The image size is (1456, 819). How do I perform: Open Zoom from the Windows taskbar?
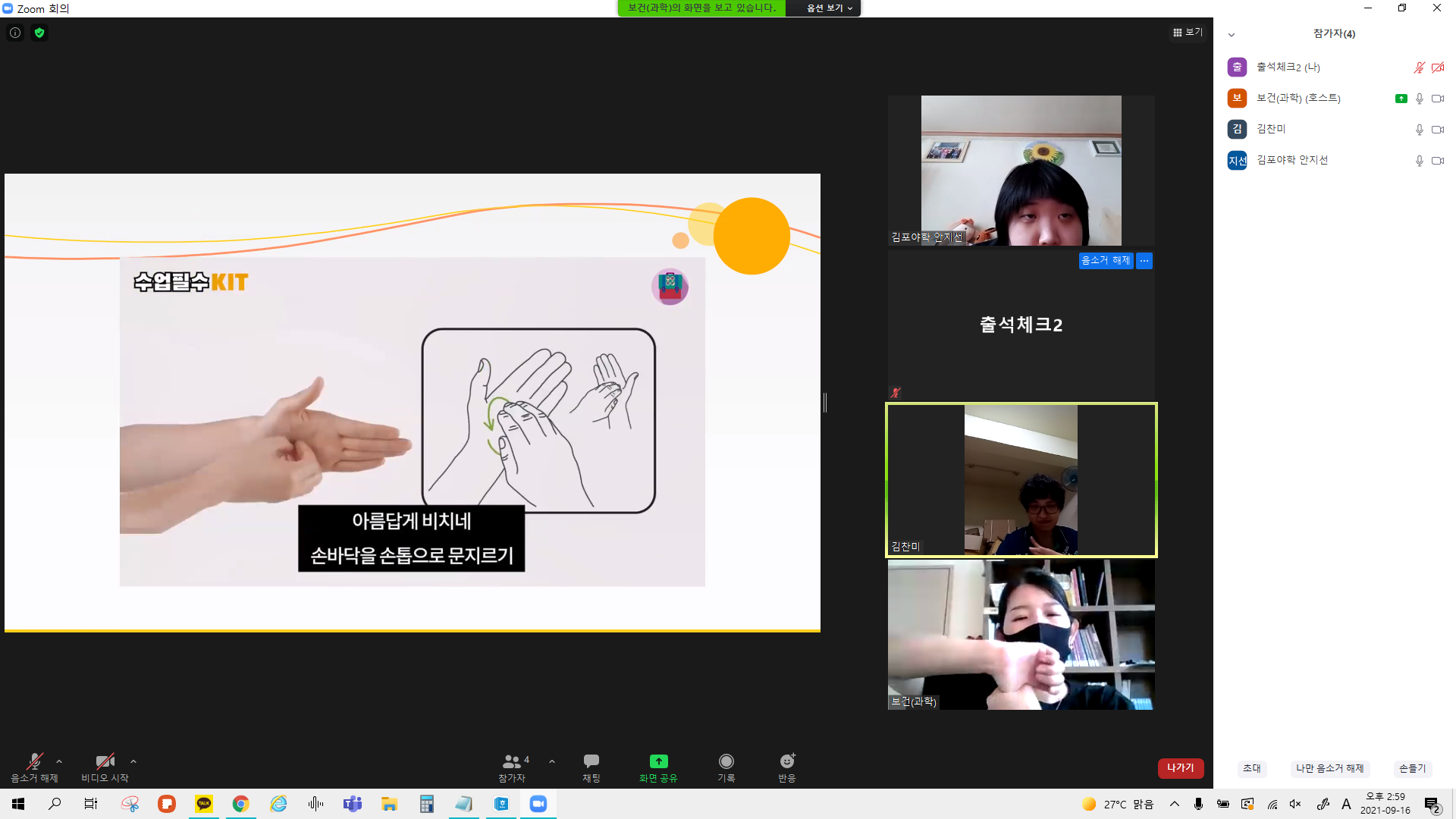(538, 804)
